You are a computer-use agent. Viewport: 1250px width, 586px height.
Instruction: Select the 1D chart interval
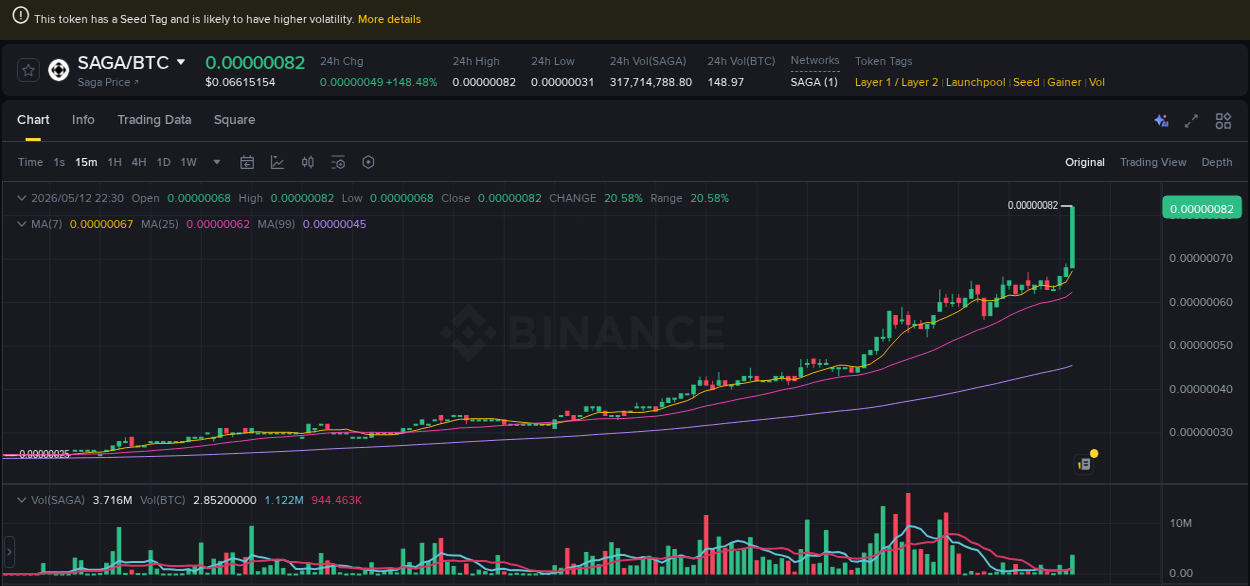click(163, 162)
